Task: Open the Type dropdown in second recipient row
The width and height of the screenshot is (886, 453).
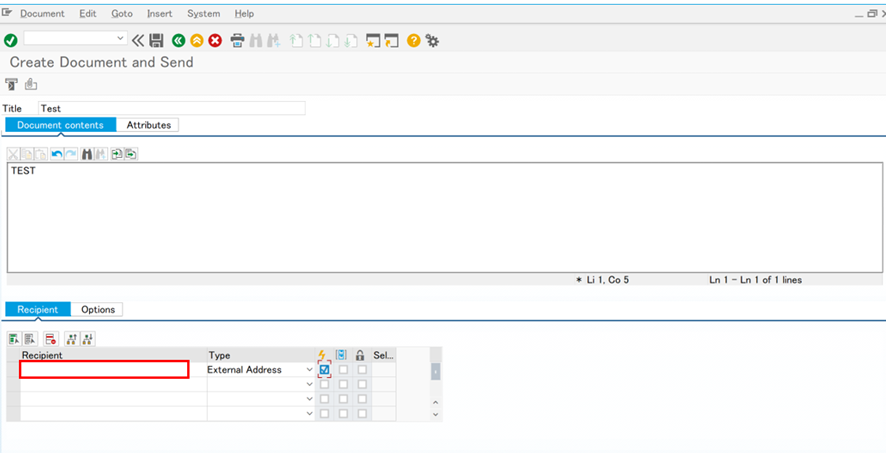Action: coord(309,384)
